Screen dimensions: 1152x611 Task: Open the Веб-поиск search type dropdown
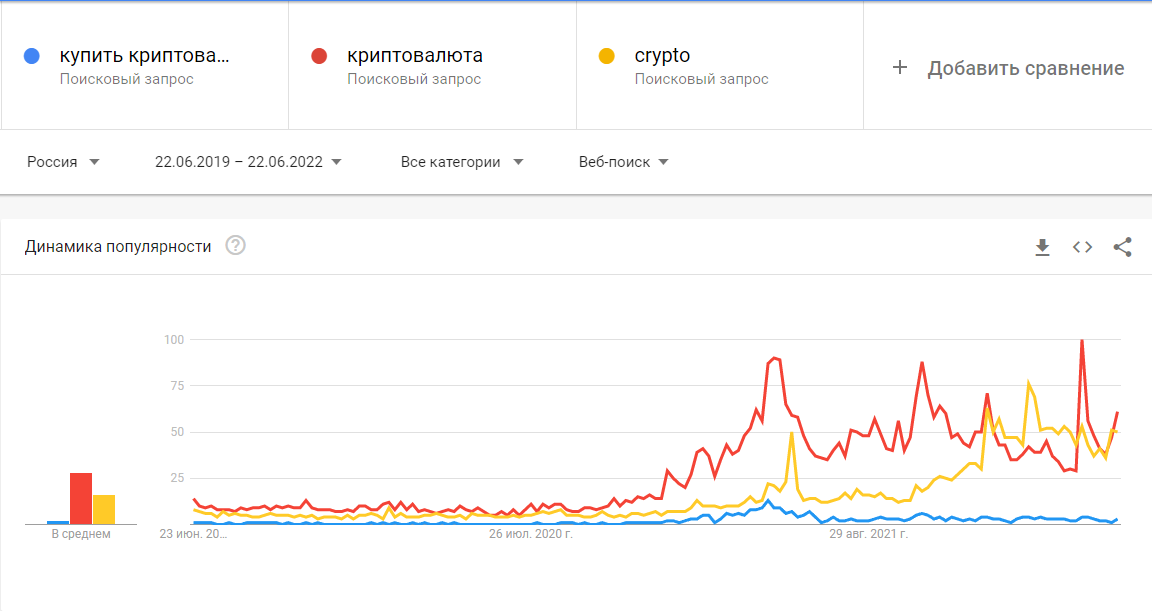pos(623,162)
